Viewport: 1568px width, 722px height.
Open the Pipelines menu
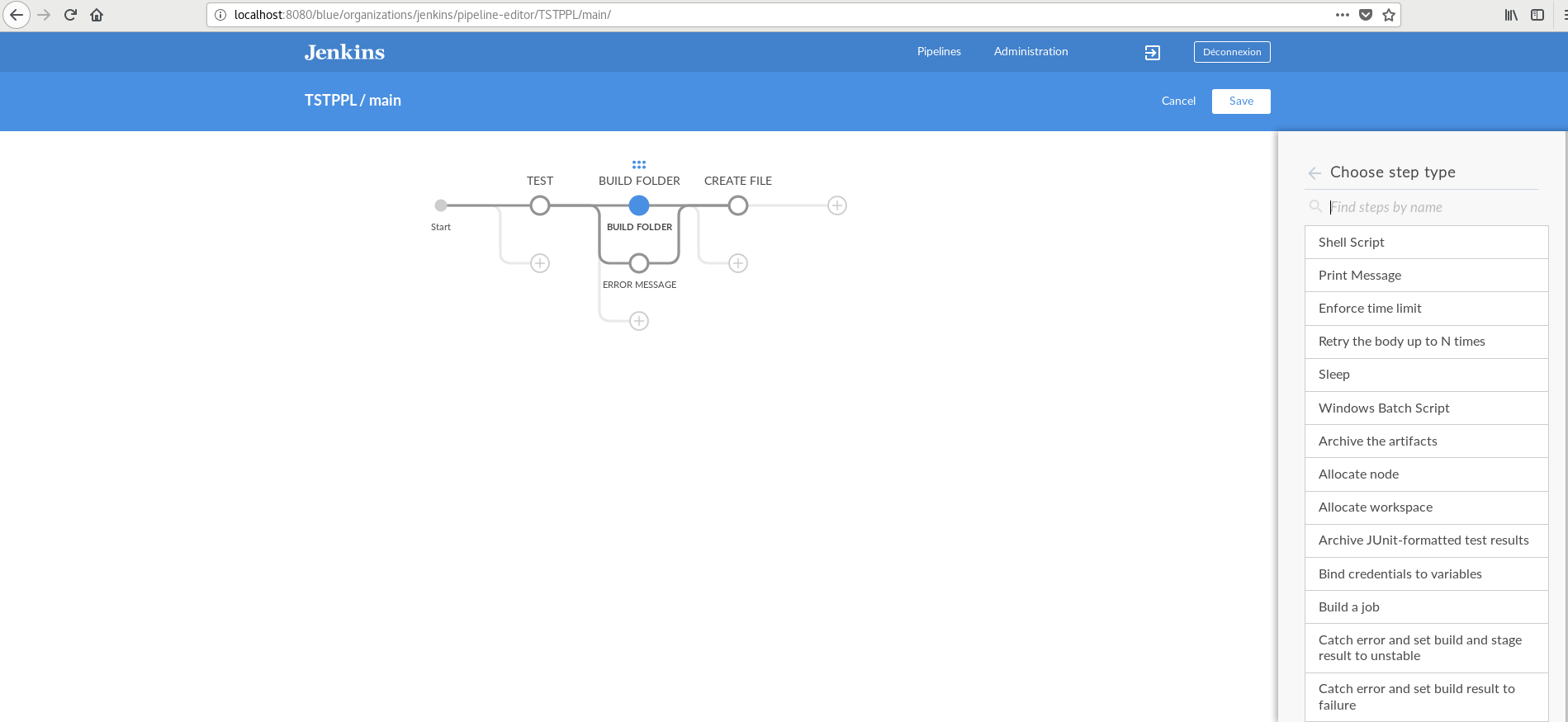939,51
